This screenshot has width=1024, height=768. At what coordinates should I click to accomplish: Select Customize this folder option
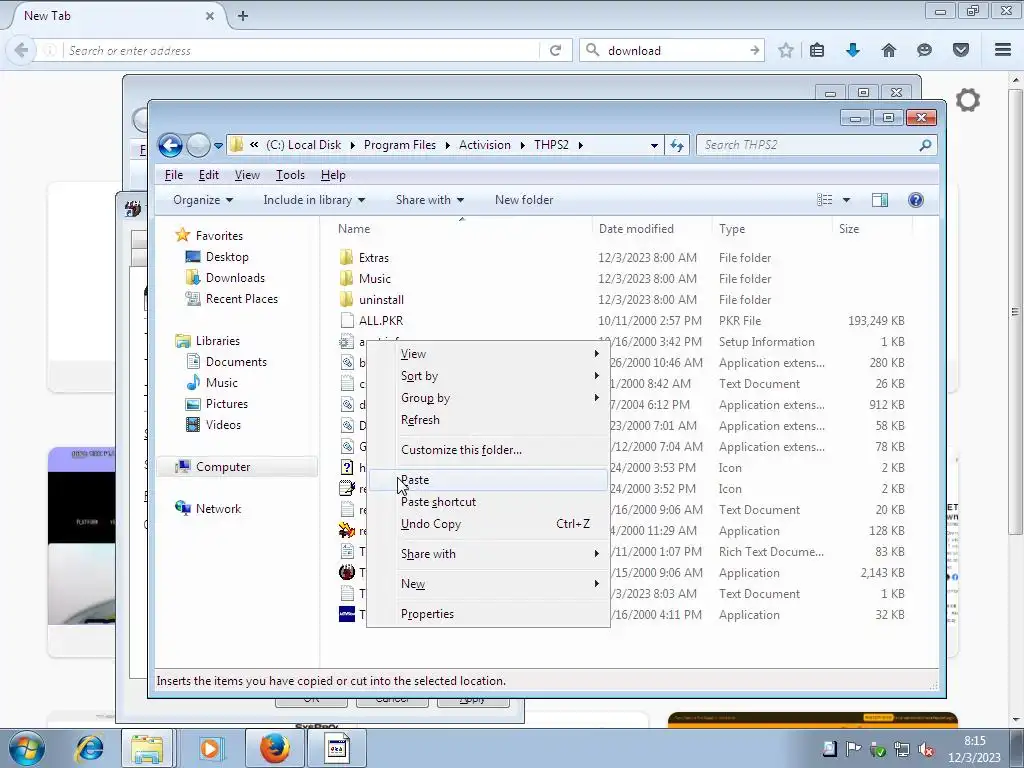488,450
